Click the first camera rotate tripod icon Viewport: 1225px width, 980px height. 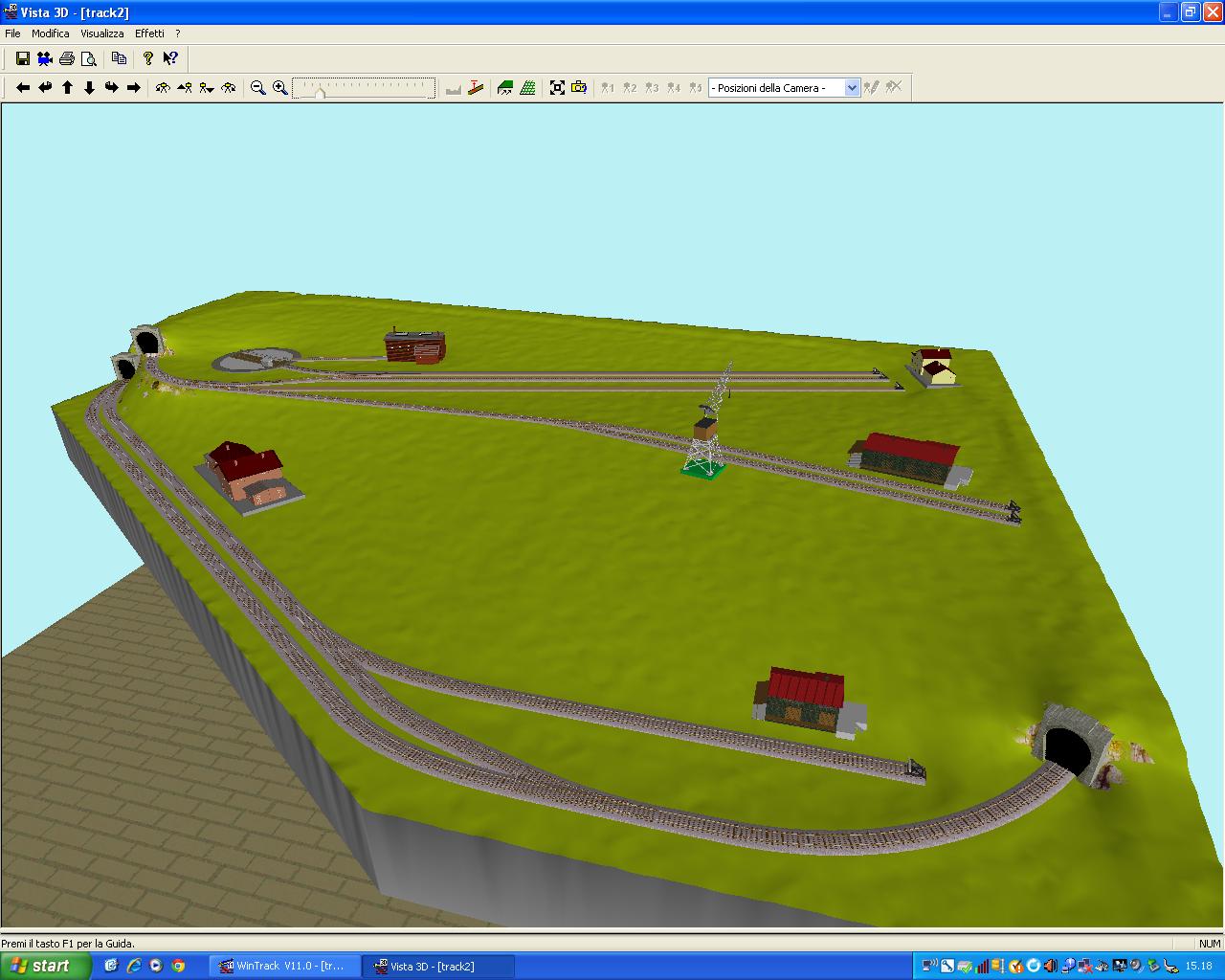click(163, 88)
